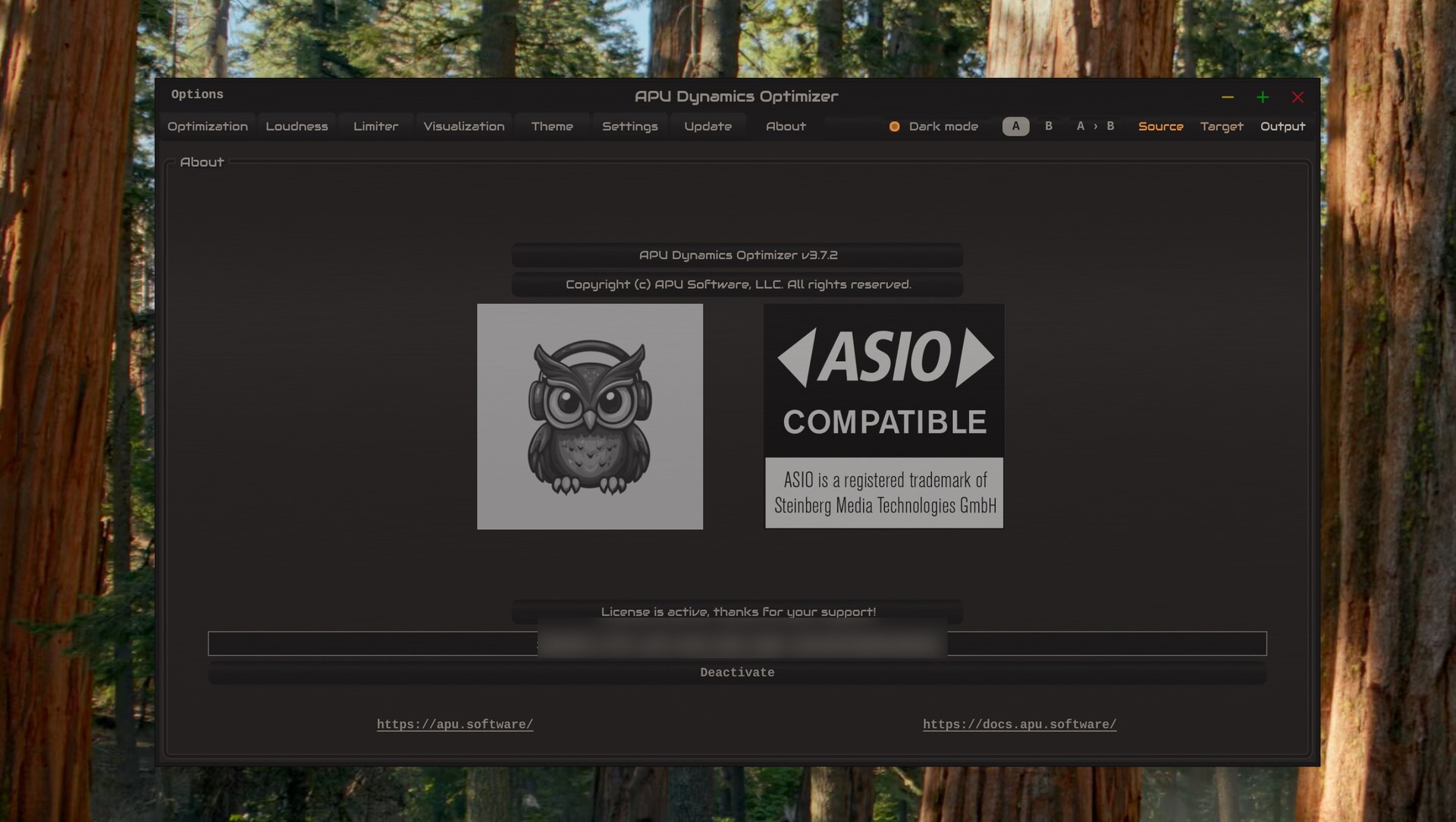Show the Source view

click(x=1160, y=127)
